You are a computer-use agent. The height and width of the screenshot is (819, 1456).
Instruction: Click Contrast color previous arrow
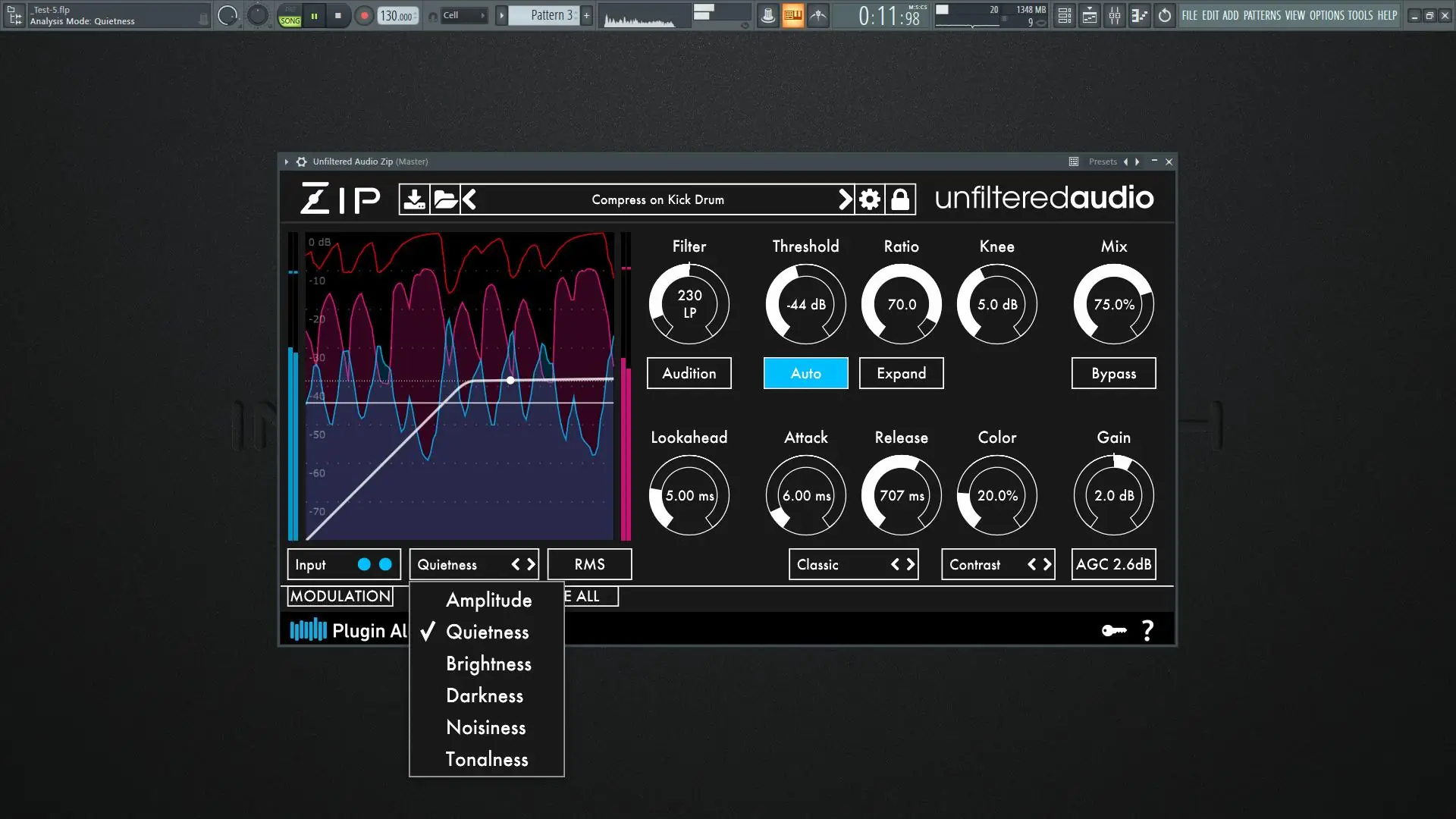coord(1031,564)
